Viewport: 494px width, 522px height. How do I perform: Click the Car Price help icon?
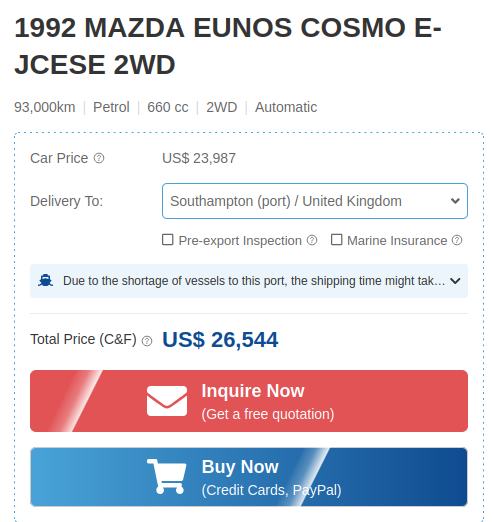coord(99,158)
